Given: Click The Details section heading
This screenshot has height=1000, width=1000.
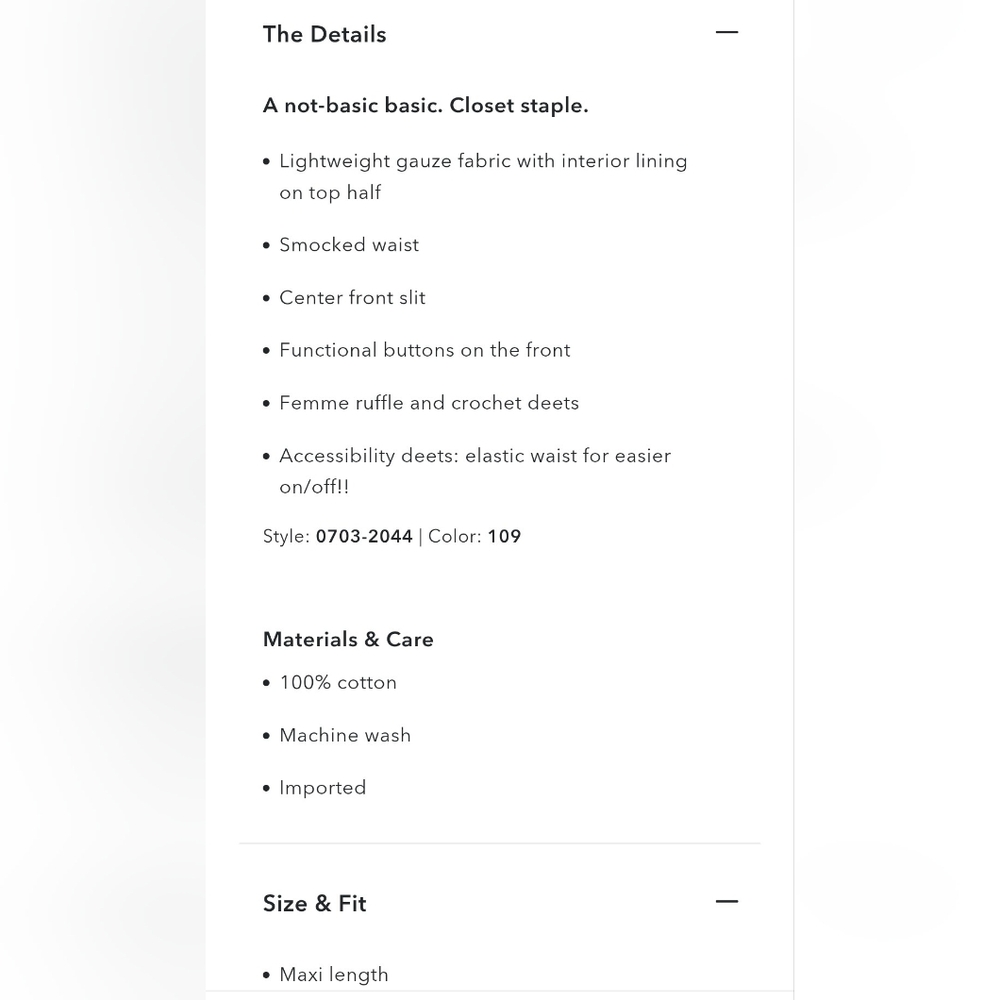Looking at the screenshot, I should pyautogui.click(x=325, y=34).
